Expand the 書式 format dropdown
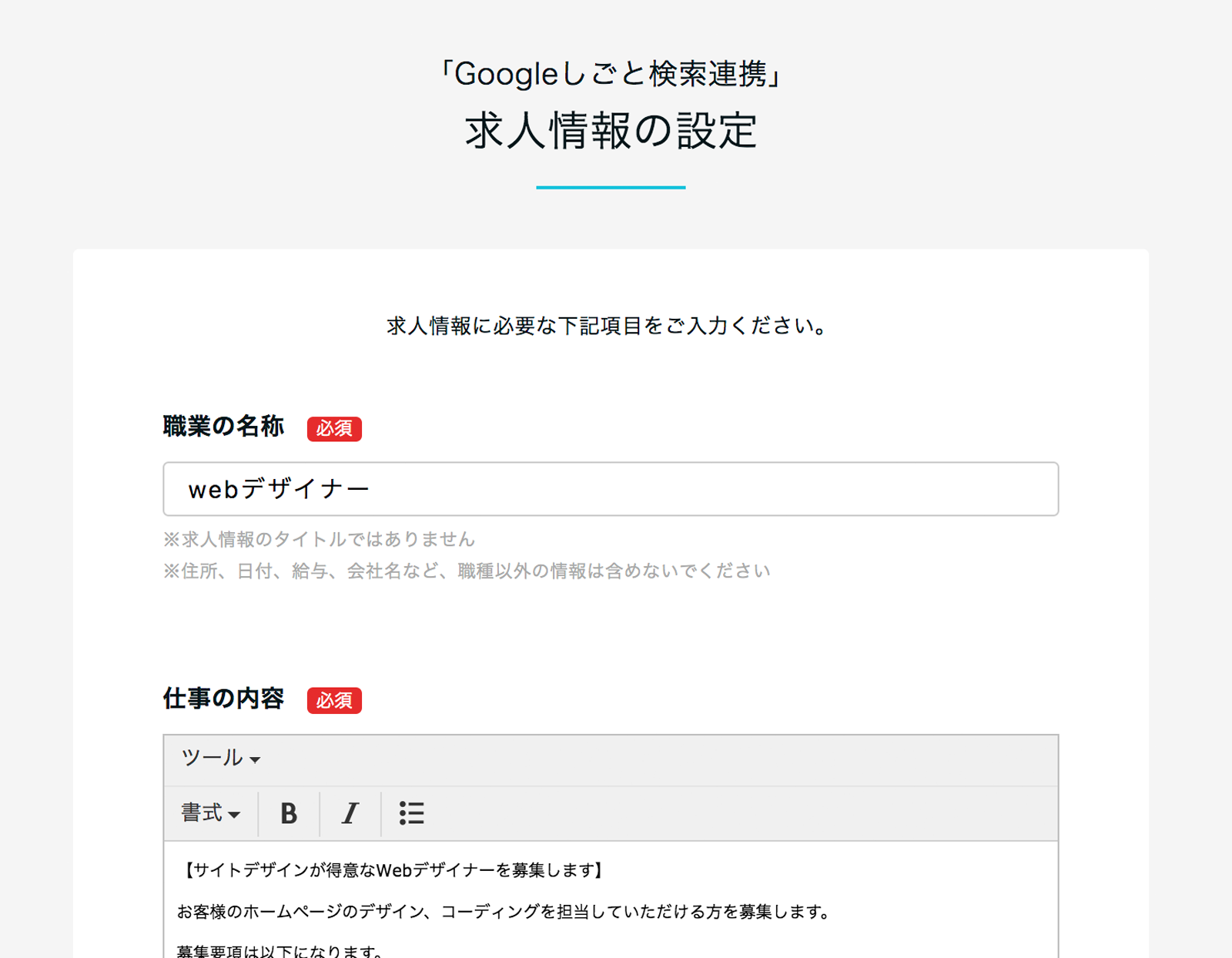The height and width of the screenshot is (958, 1232). pos(210,813)
